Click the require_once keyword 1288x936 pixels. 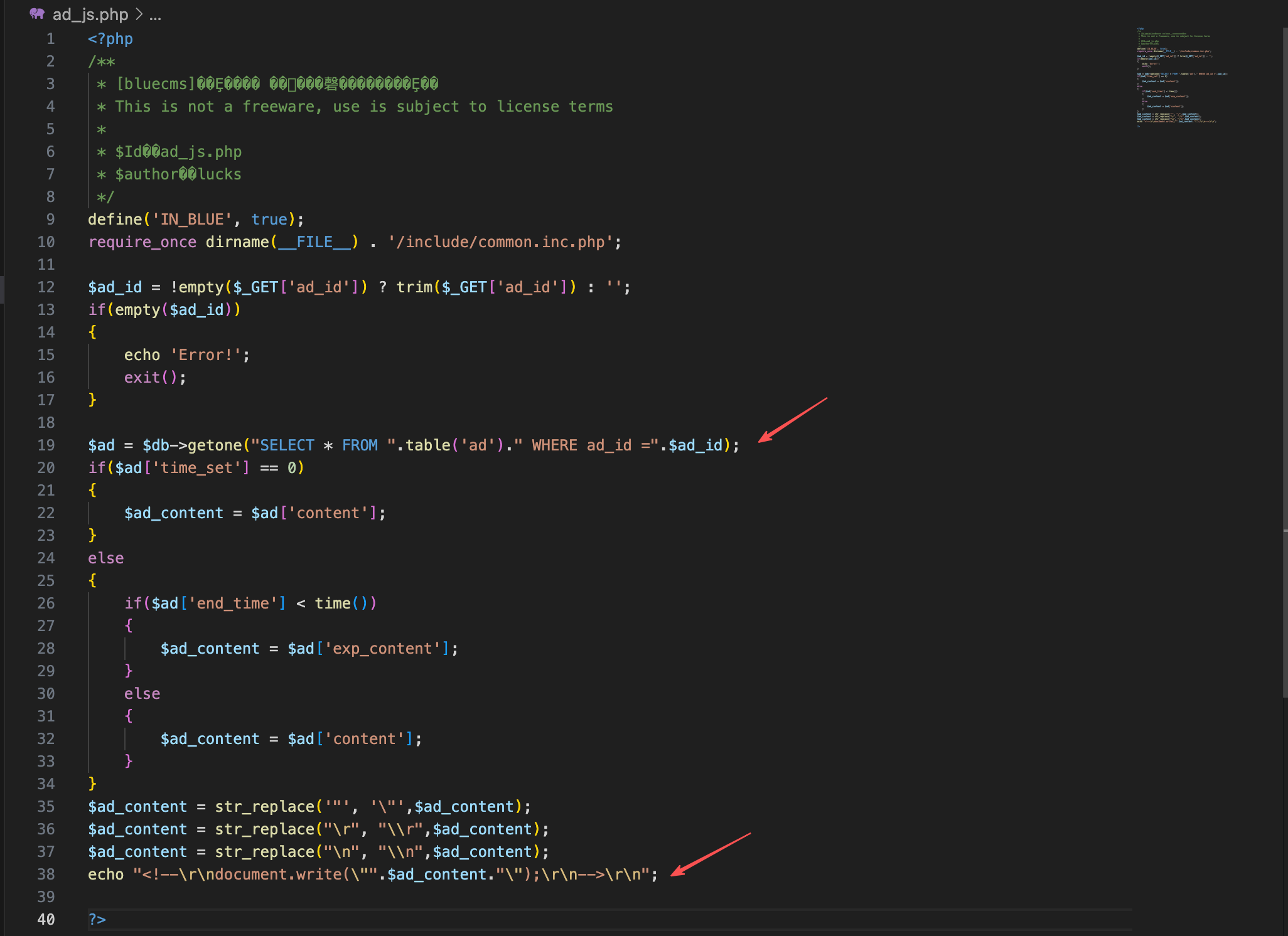142,242
